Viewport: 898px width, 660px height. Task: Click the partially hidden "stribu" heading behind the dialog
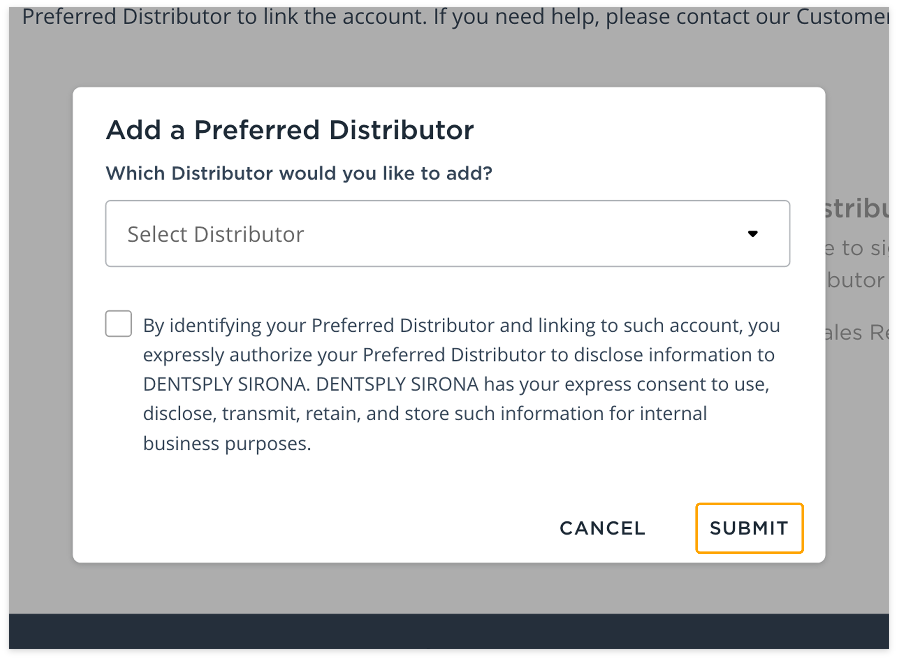pos(856,209)
